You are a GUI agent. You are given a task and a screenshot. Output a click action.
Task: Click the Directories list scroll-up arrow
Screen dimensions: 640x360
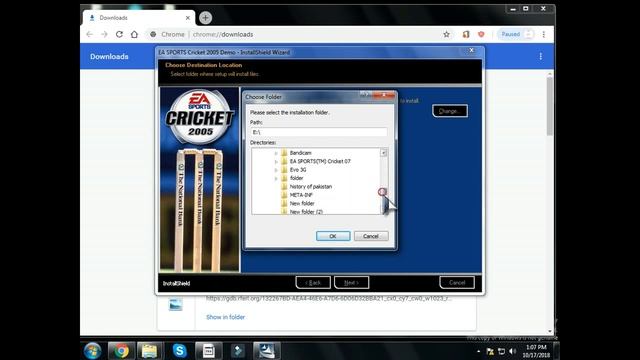(x=383, y=153)
